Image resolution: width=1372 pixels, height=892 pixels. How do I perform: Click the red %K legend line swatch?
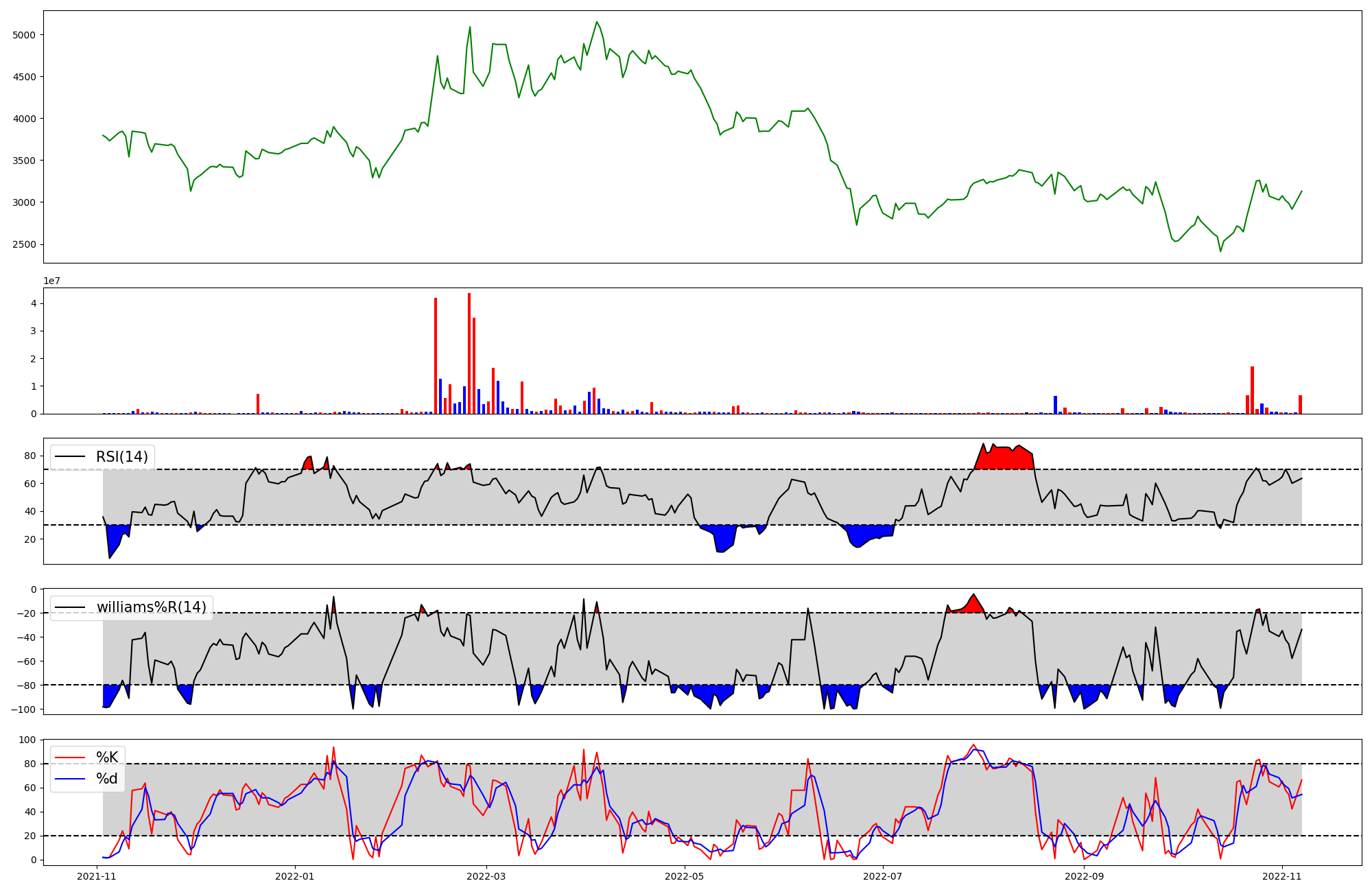pyautogui.click(x=70, y=758)
